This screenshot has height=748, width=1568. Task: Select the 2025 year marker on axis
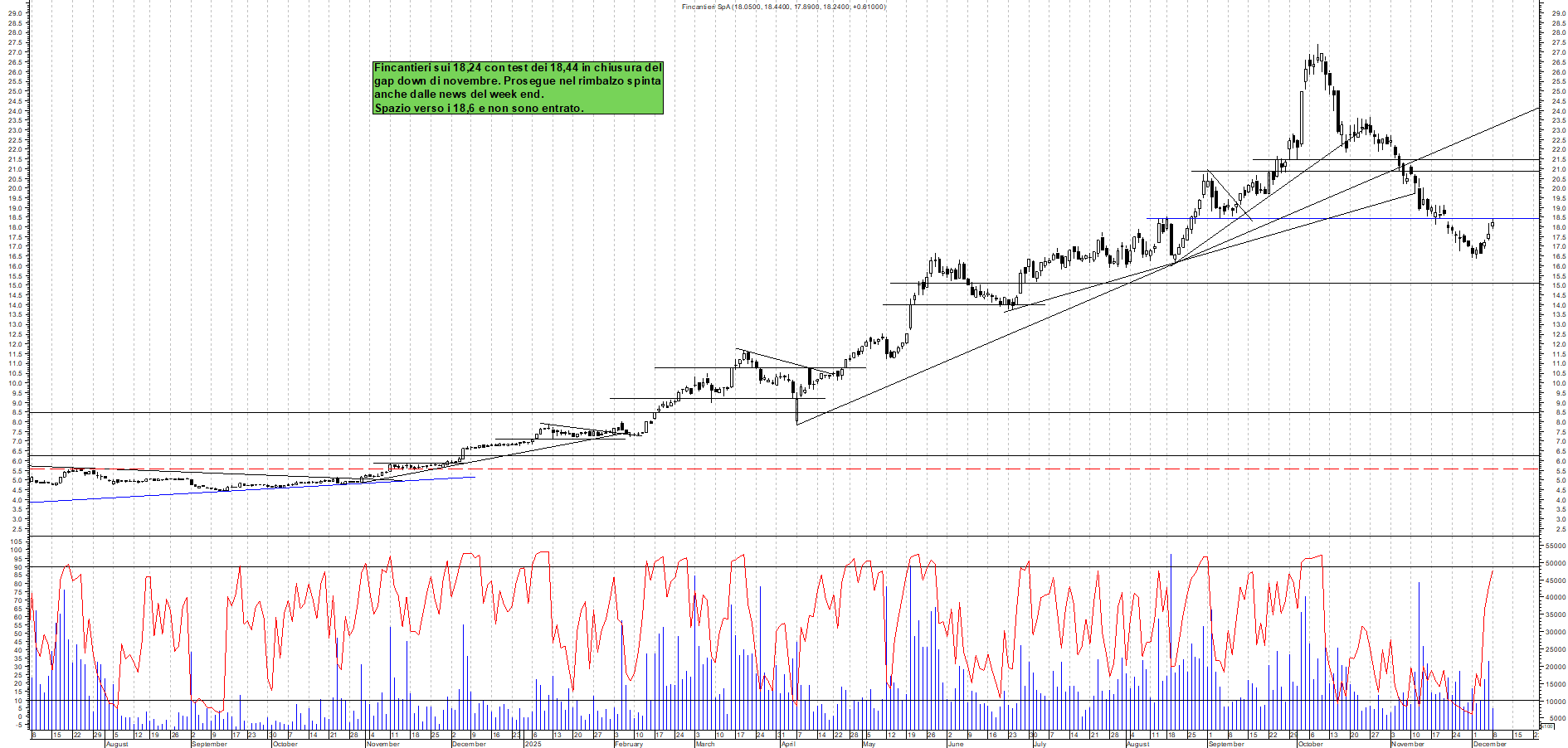(533, 744)
